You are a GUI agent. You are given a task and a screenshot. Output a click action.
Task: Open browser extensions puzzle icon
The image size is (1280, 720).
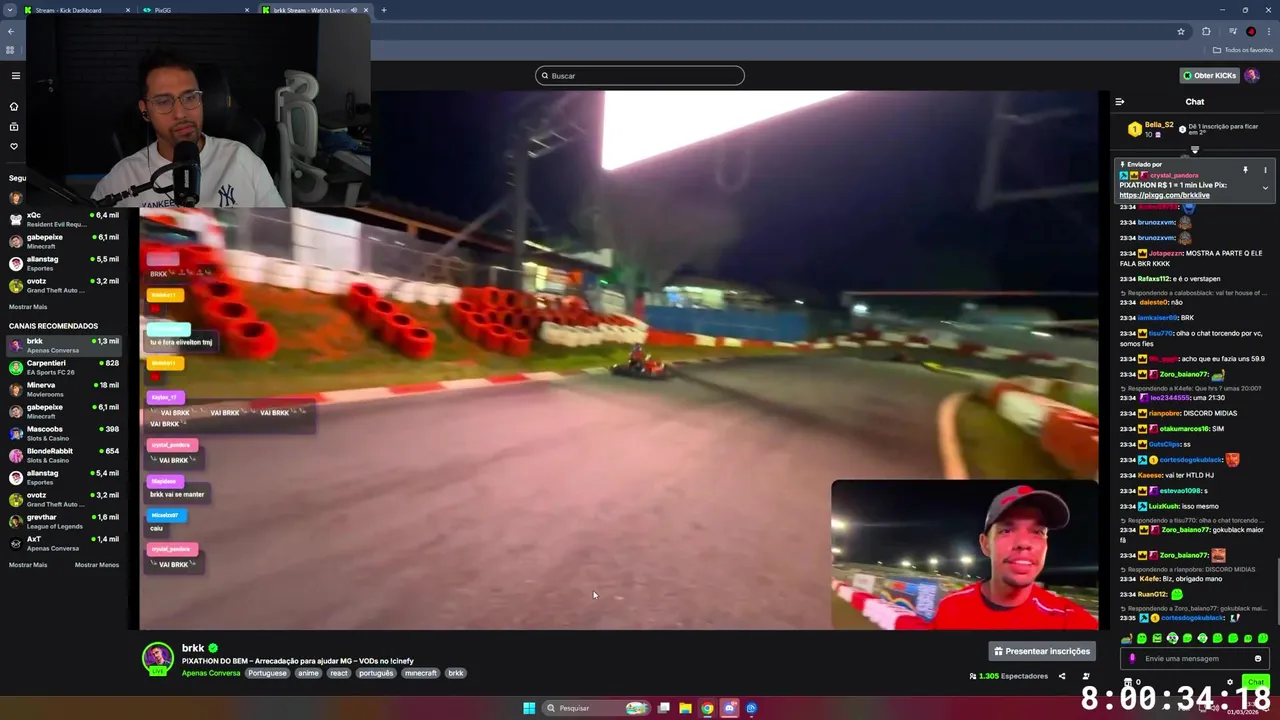pyautogui.click(x=1206, y=31)
